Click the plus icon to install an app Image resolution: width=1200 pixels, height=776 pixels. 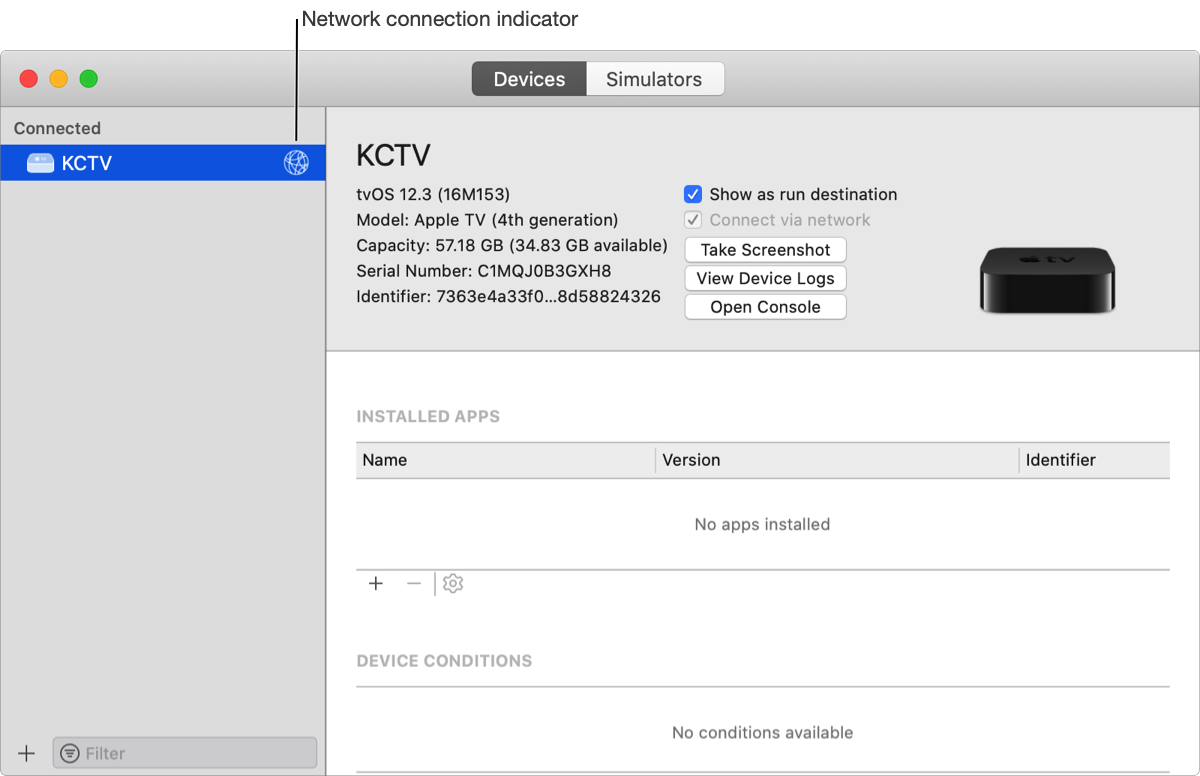[375, 583]
